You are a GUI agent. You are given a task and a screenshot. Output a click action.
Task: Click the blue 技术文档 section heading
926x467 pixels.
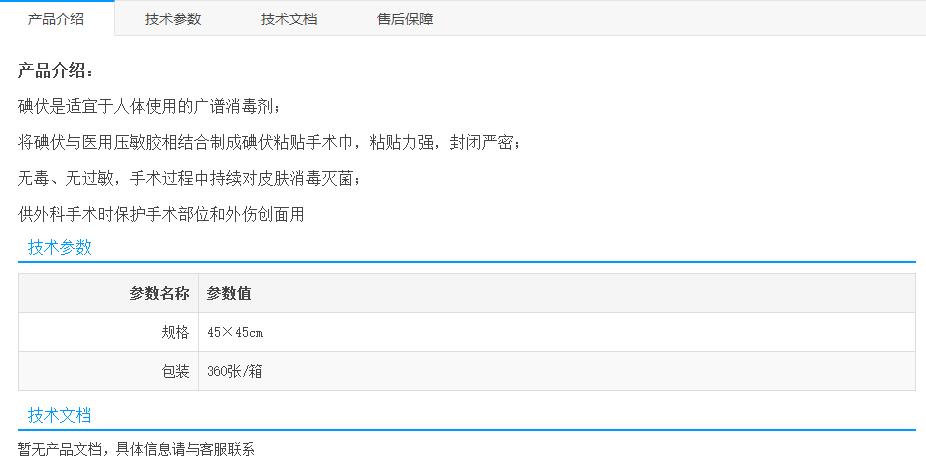pyautogui.click(x=60, y=415)
